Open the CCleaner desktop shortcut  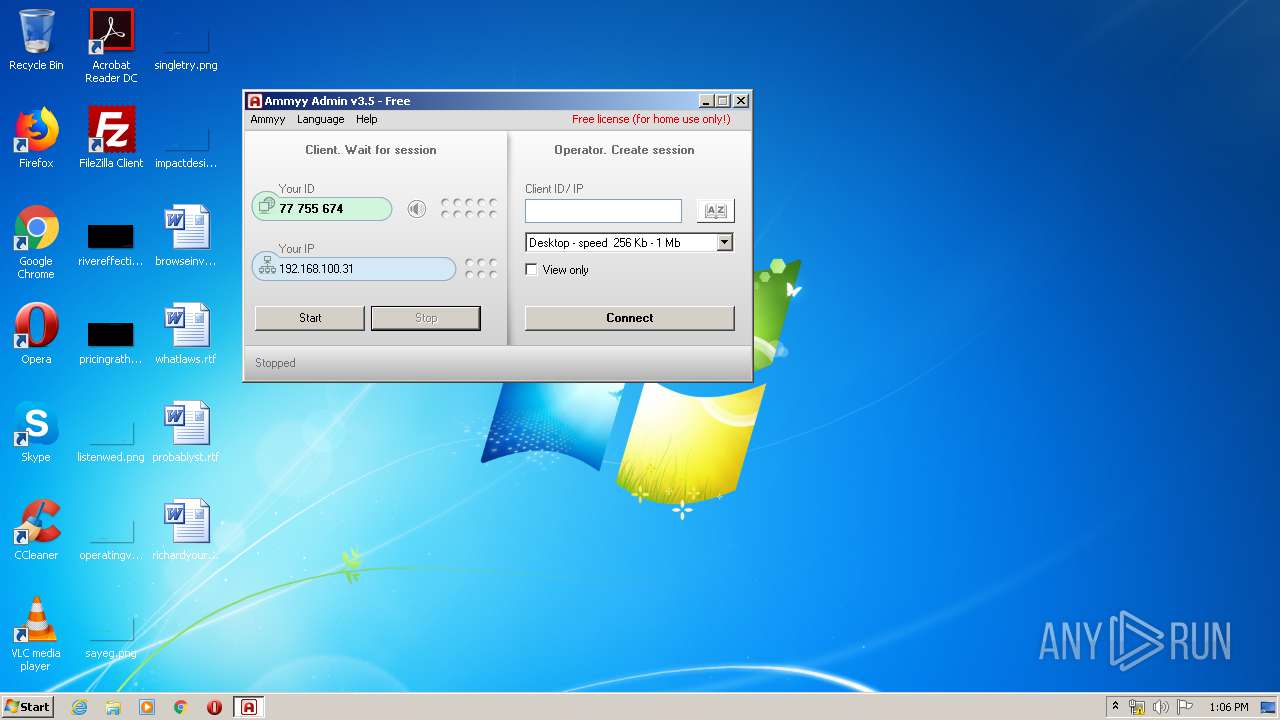(36, 530)
